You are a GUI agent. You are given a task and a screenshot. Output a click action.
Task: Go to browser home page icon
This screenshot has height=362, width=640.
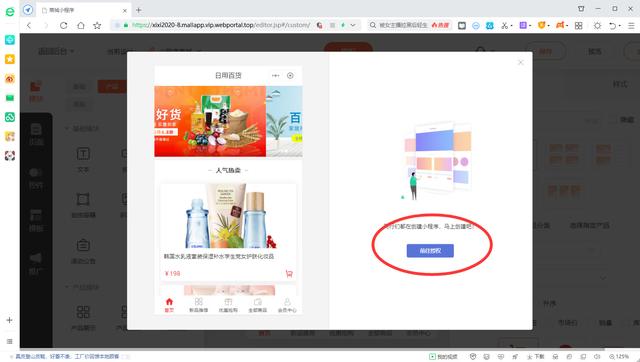point(80,25)
